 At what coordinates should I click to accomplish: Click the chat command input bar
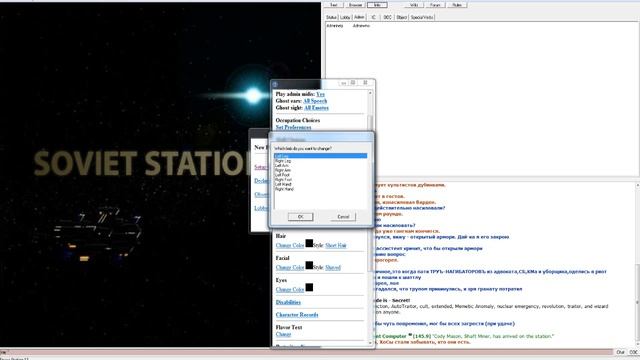click(x=306, y=352)
